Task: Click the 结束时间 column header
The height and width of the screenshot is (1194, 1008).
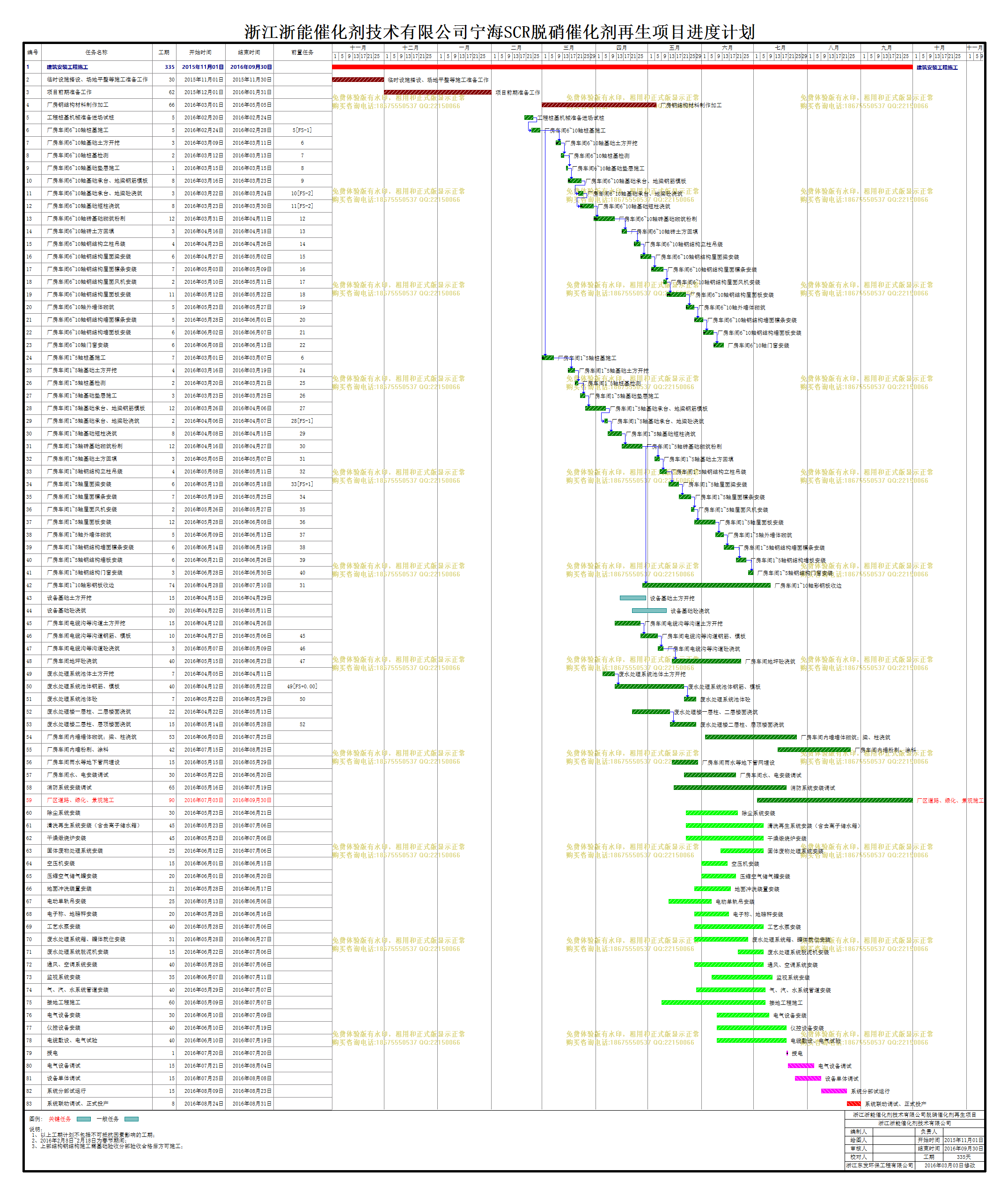Action: (249, 52)
